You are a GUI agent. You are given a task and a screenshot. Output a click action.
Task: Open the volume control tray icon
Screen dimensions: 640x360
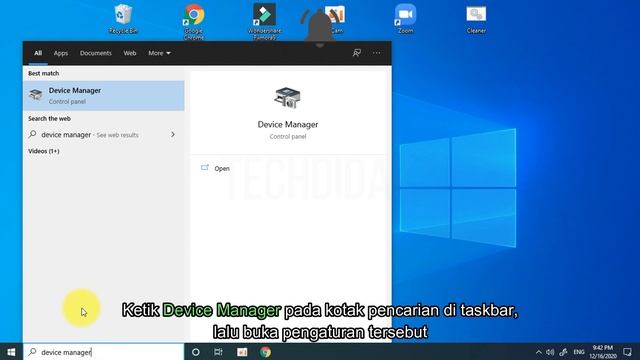550,352
